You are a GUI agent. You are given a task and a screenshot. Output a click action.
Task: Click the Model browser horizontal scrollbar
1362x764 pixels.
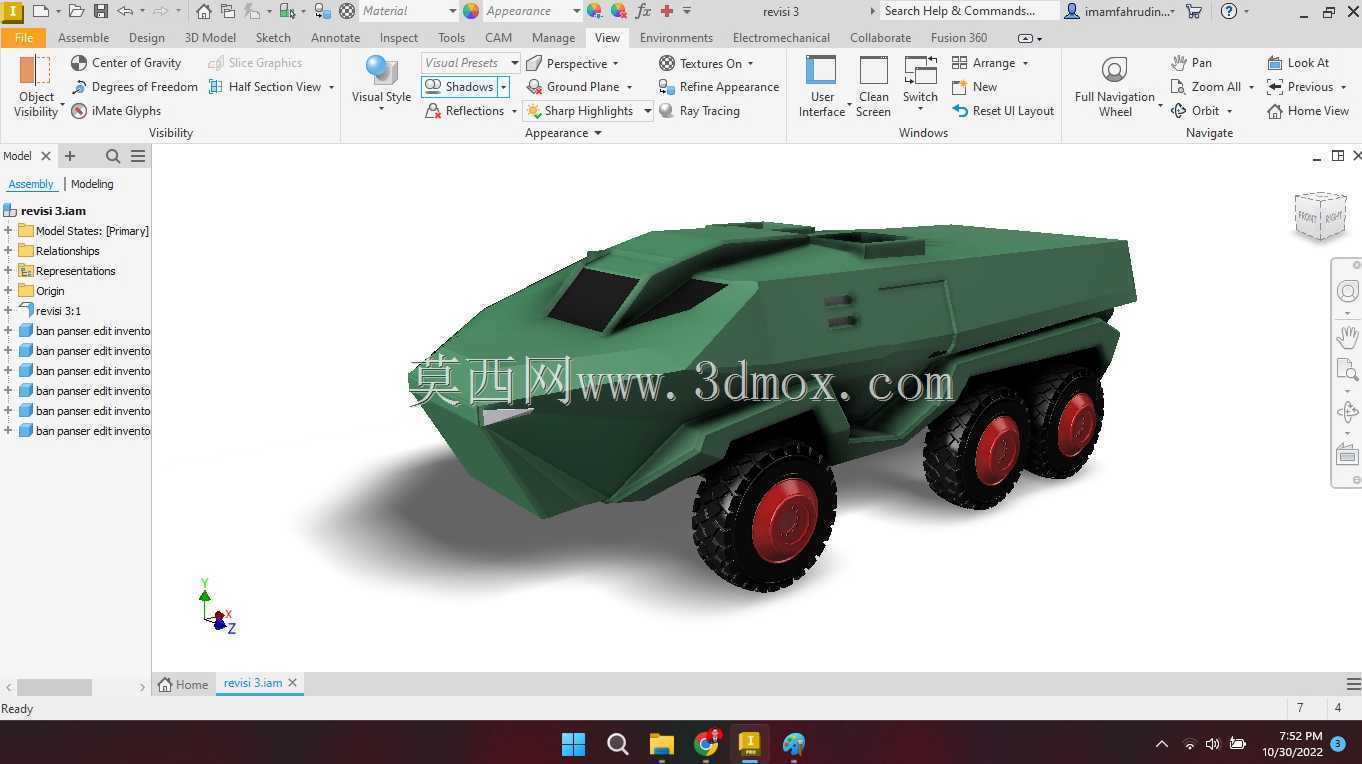[55, 687]
